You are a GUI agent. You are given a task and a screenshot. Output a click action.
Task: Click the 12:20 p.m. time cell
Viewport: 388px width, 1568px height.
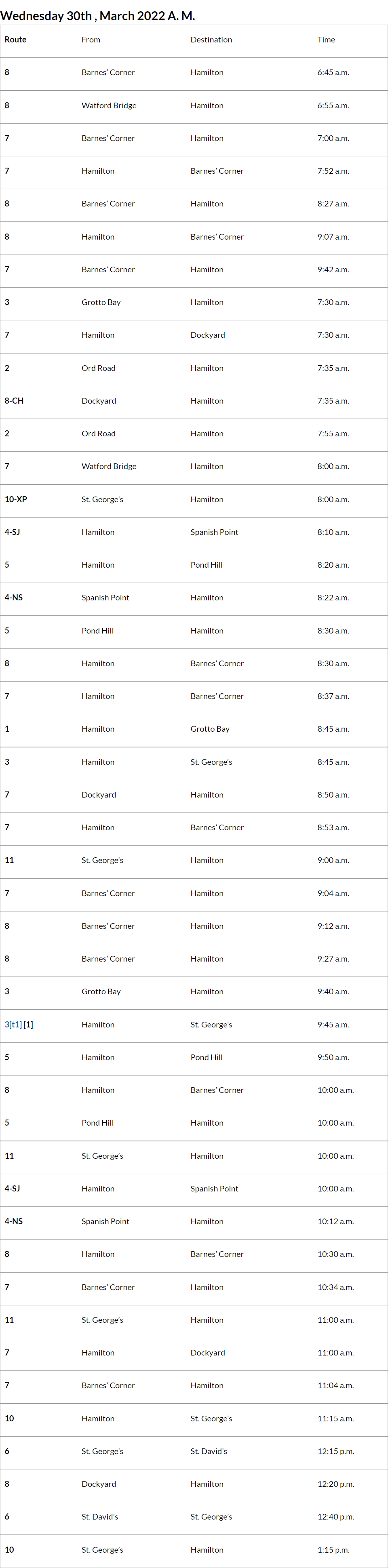335,1484
